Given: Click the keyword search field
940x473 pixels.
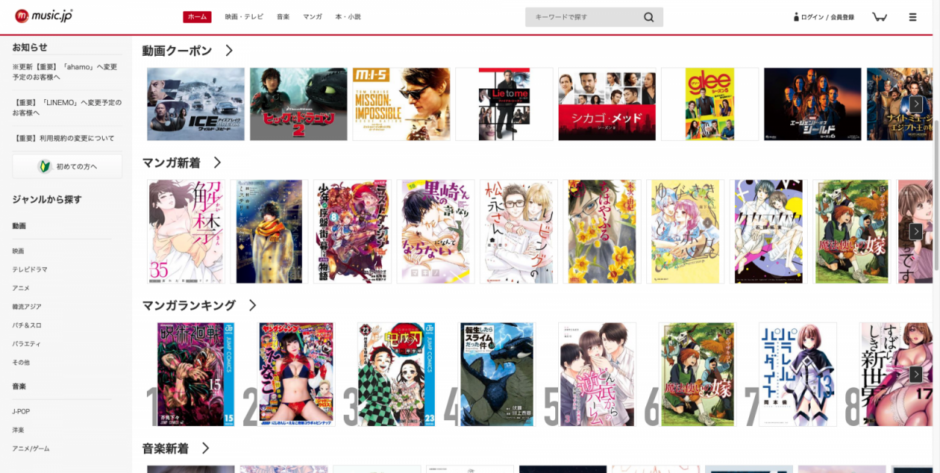Looking at the screenshot, I should tap(582, 17).
